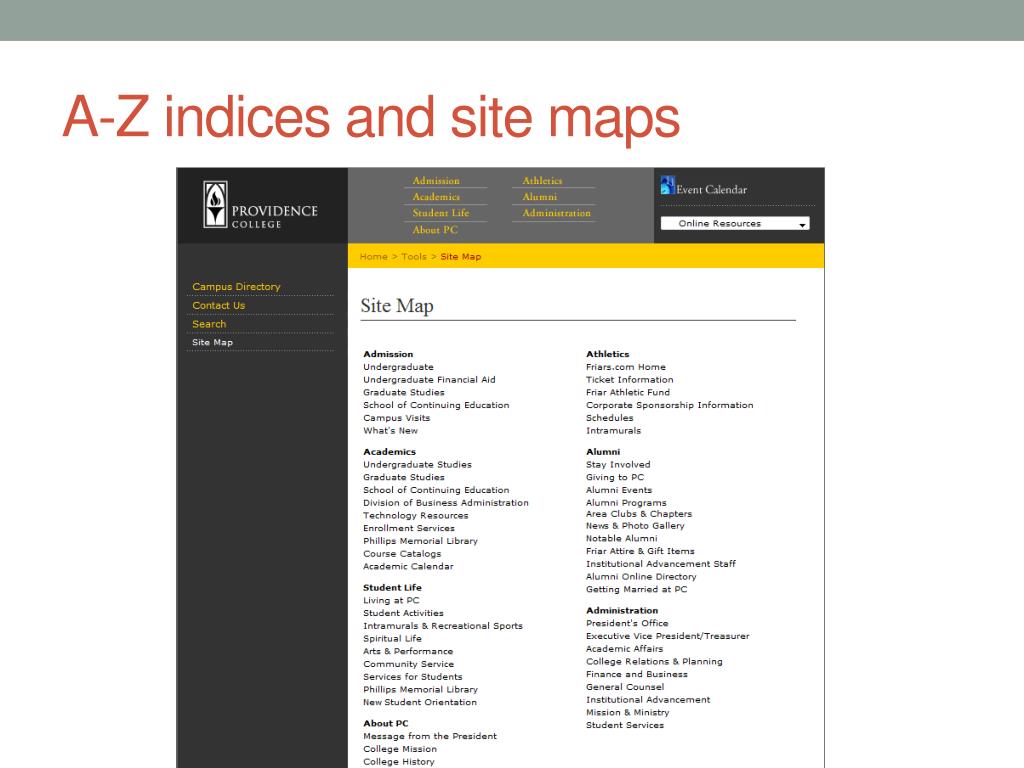Open the Student Life menu item
The image size is (1024, 768).
440,213
